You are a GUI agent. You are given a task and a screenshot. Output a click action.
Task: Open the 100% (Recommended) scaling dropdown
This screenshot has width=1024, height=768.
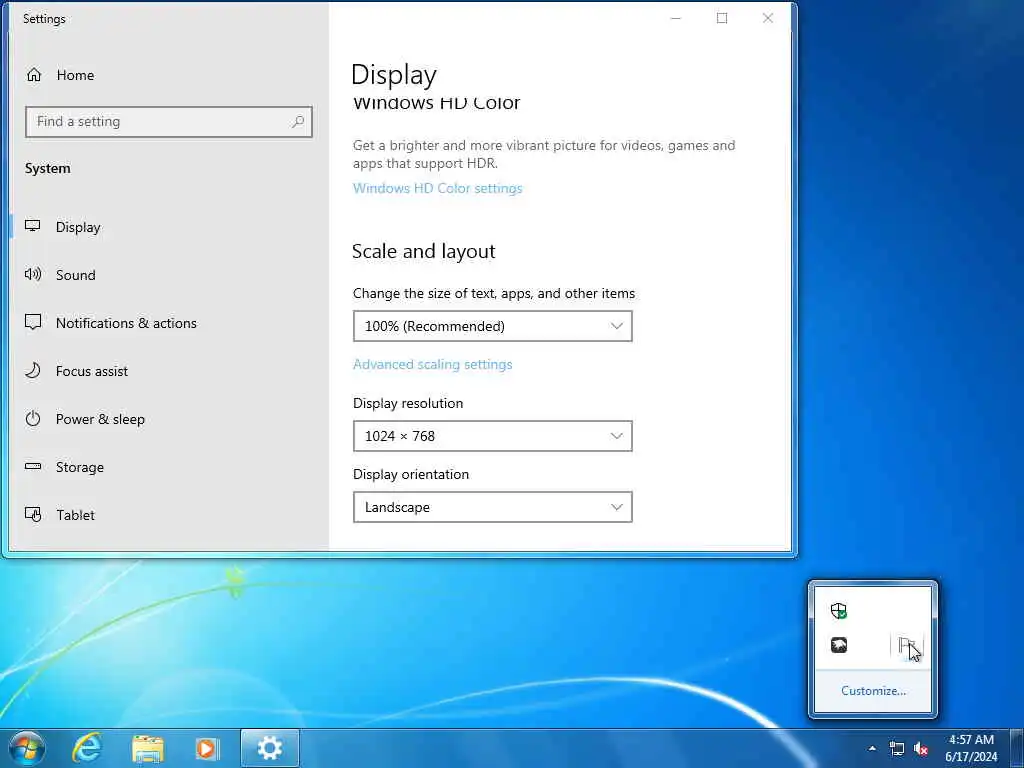pyautogui.click(x=492, y=326)
